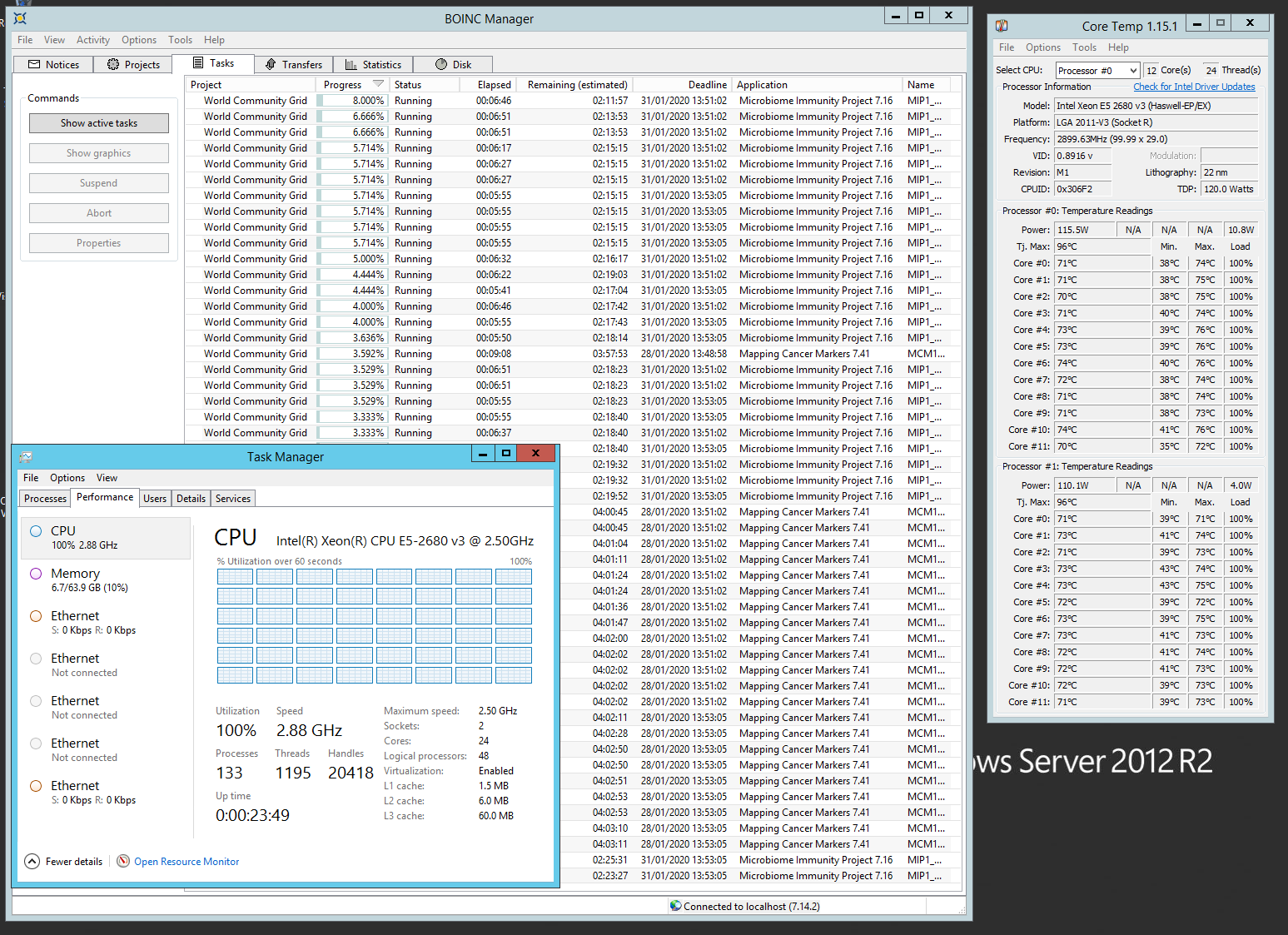Click the Show graphics button
This screenshot has height=935, width=1288.
pos(99,153)
